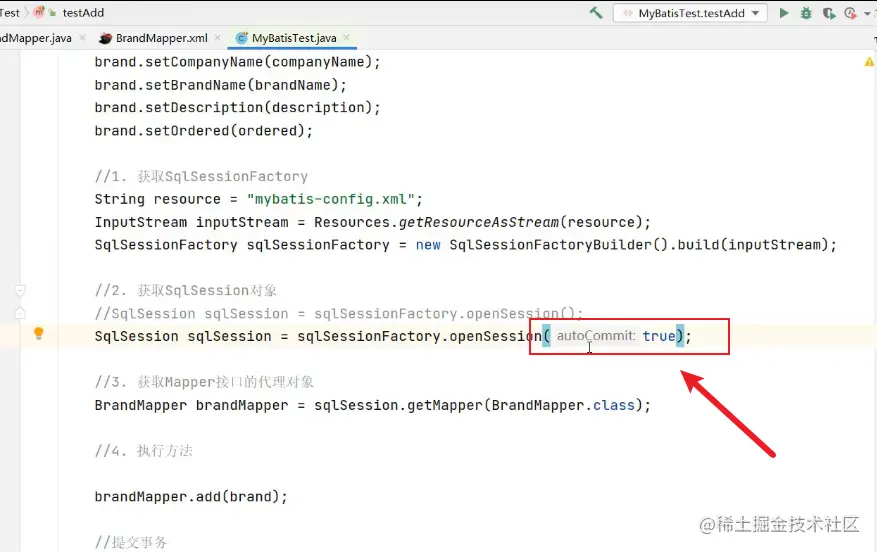Click the autoCommit: parameter hint
This screenshot has height=552, width=877.
click(x=596, y=336)
